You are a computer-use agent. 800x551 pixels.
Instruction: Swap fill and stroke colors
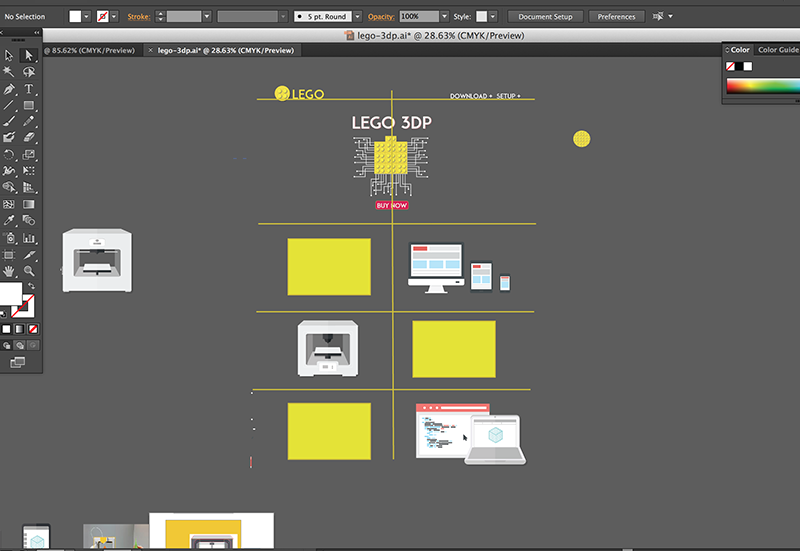click(x=32, y=286)
